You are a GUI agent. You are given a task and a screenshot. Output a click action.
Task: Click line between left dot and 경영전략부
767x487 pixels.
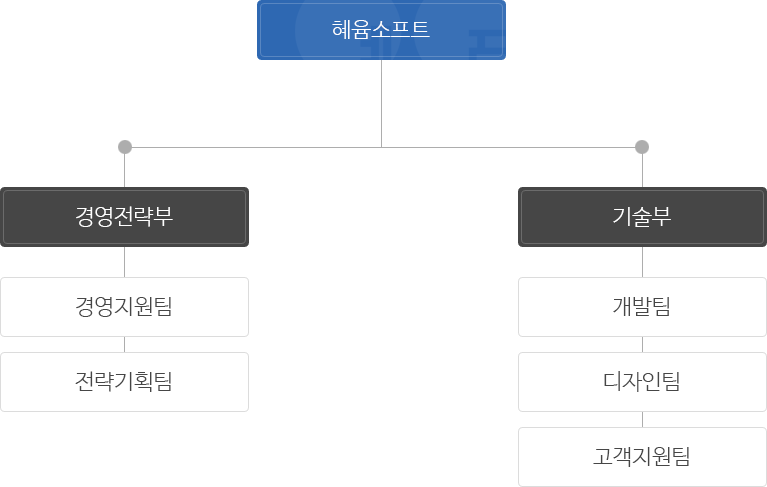coord(124,171)
